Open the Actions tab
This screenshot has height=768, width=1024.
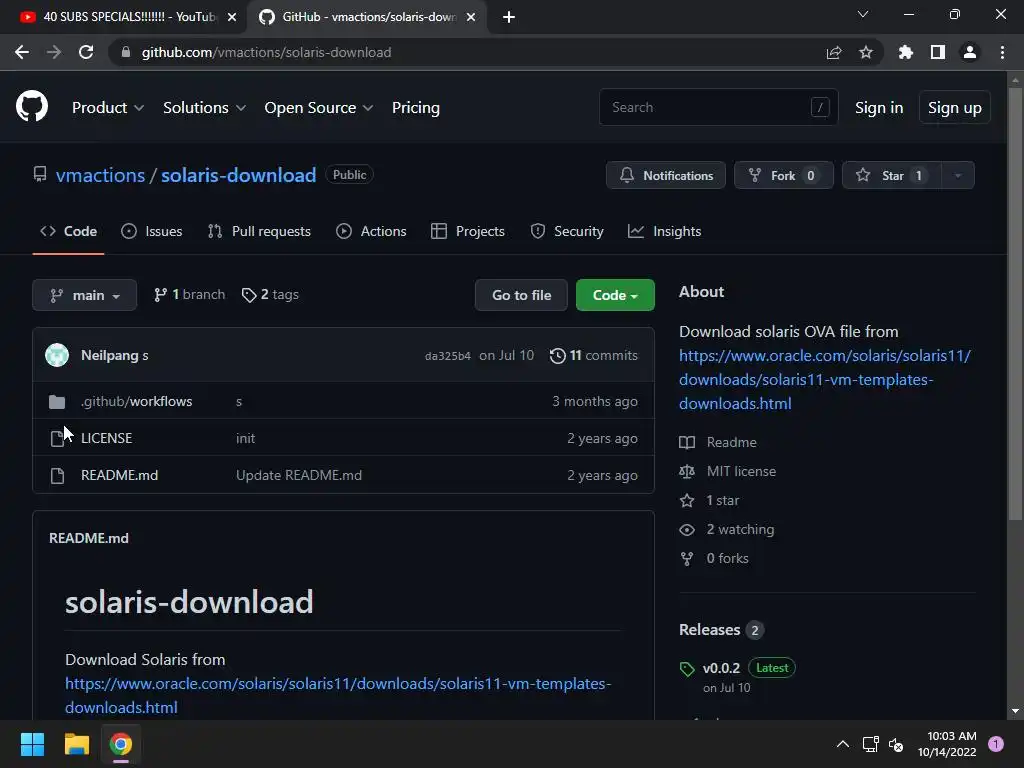tap(371, 231)
